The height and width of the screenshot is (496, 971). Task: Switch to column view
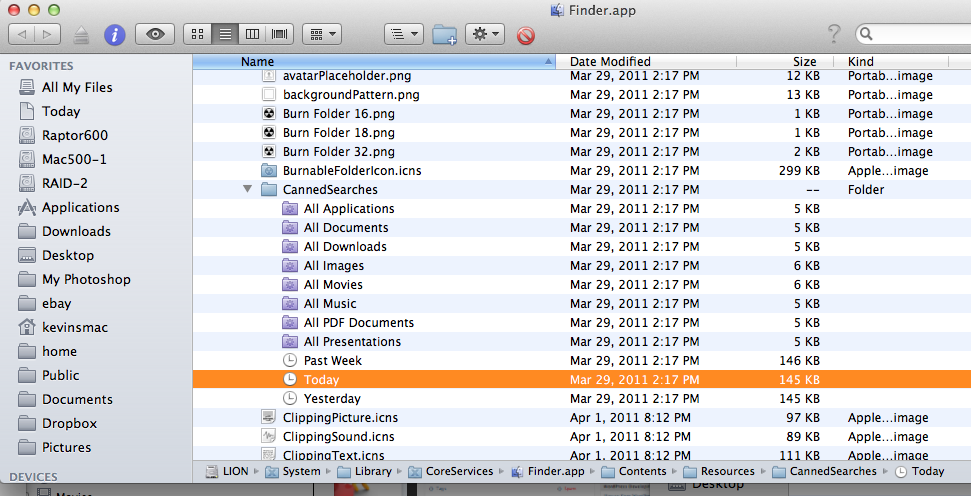click(x=252, y=34)
